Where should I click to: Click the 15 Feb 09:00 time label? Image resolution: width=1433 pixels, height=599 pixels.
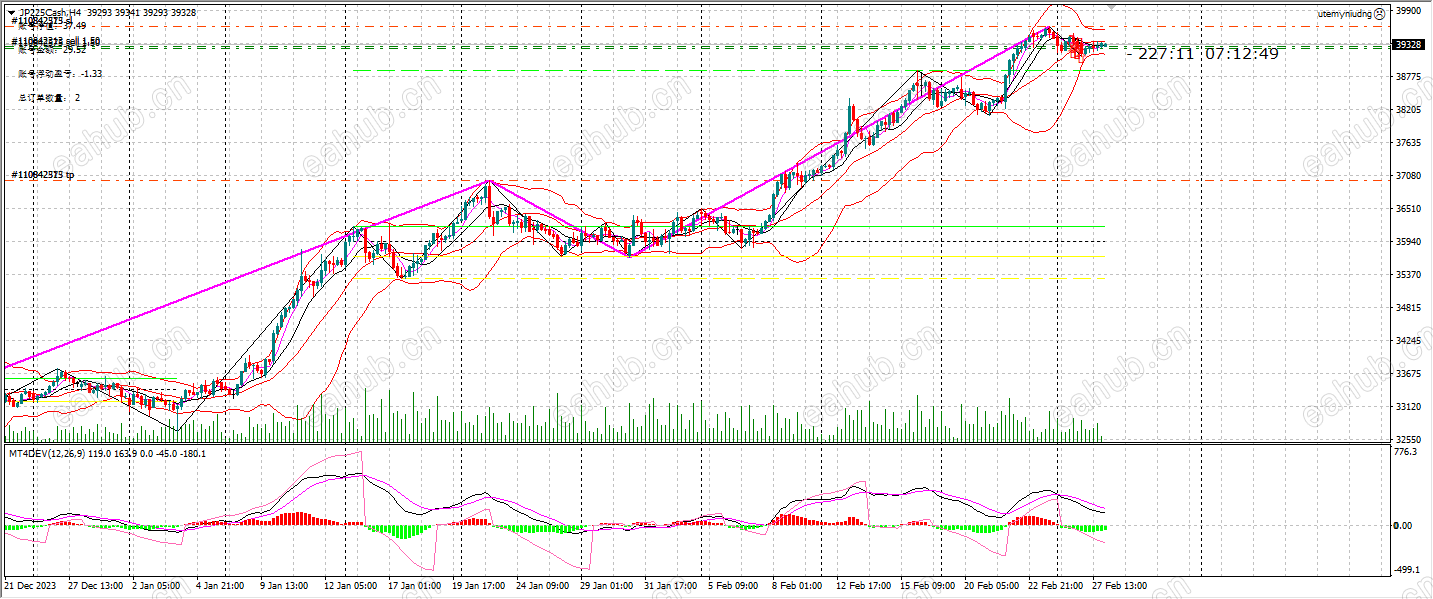pos(926,585)
